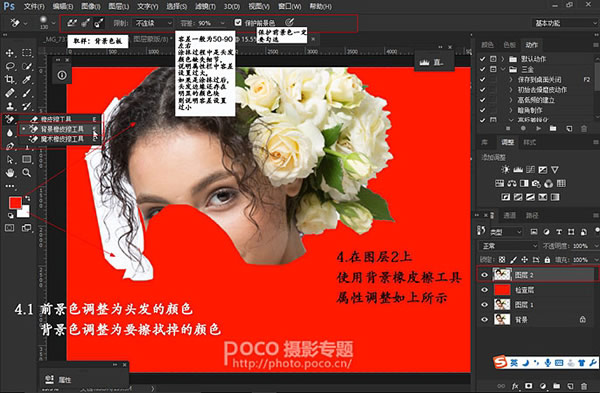Hide the 背景 layer eye icon
This screenshot has height=393, width=600.
(484, 319)
